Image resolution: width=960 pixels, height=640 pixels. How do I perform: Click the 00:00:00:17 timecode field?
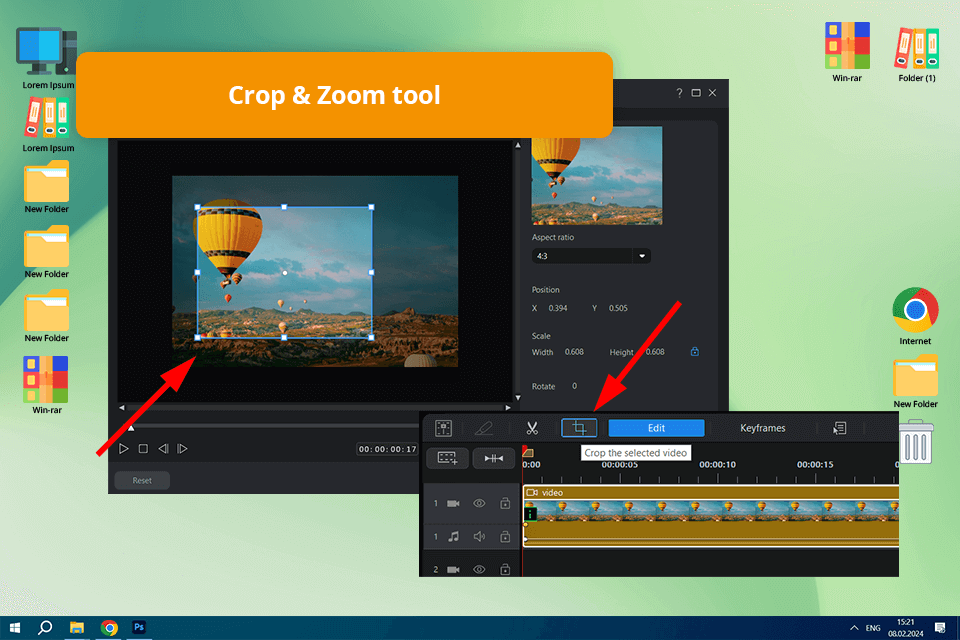tap(388, 449)
